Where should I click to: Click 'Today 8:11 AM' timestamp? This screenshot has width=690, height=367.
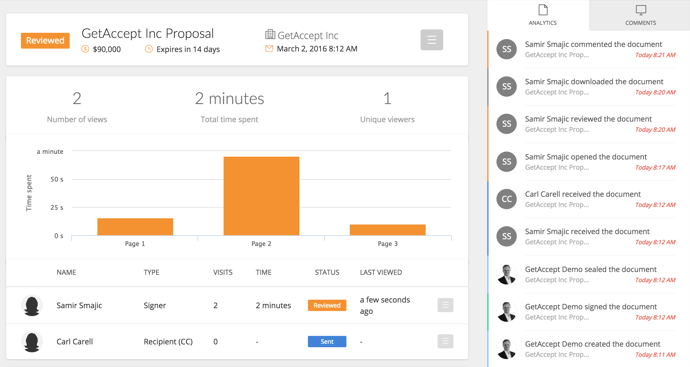[655, 355]
